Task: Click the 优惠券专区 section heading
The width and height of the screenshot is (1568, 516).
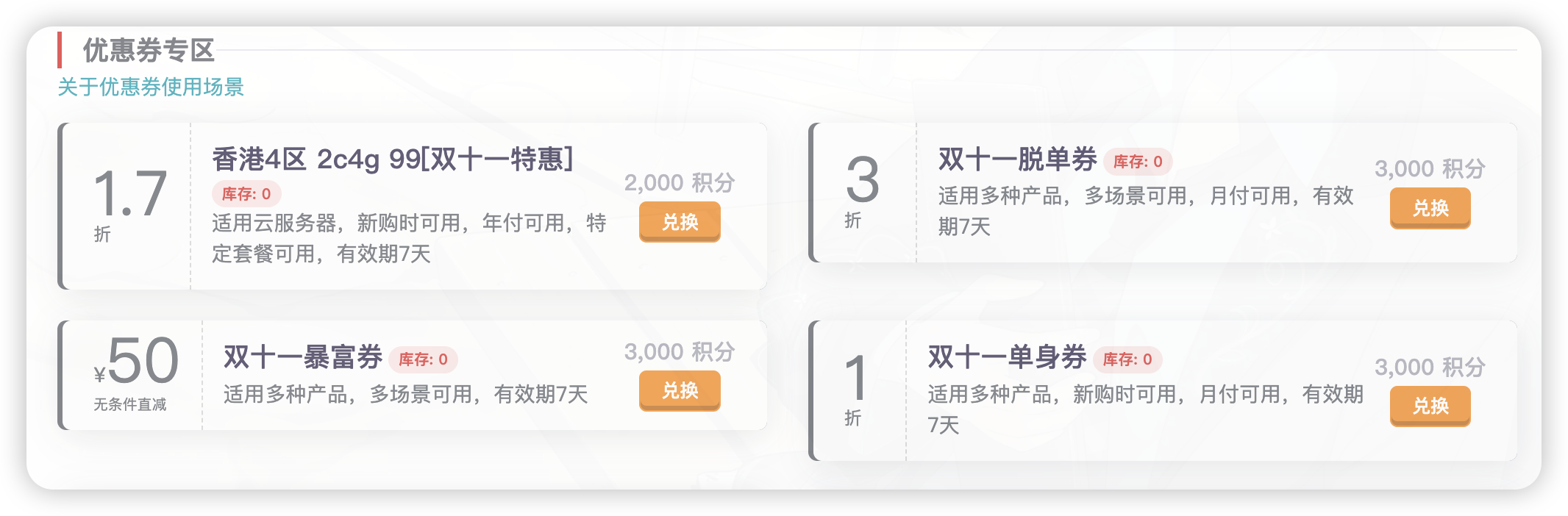Action: [x=149, y=51]
